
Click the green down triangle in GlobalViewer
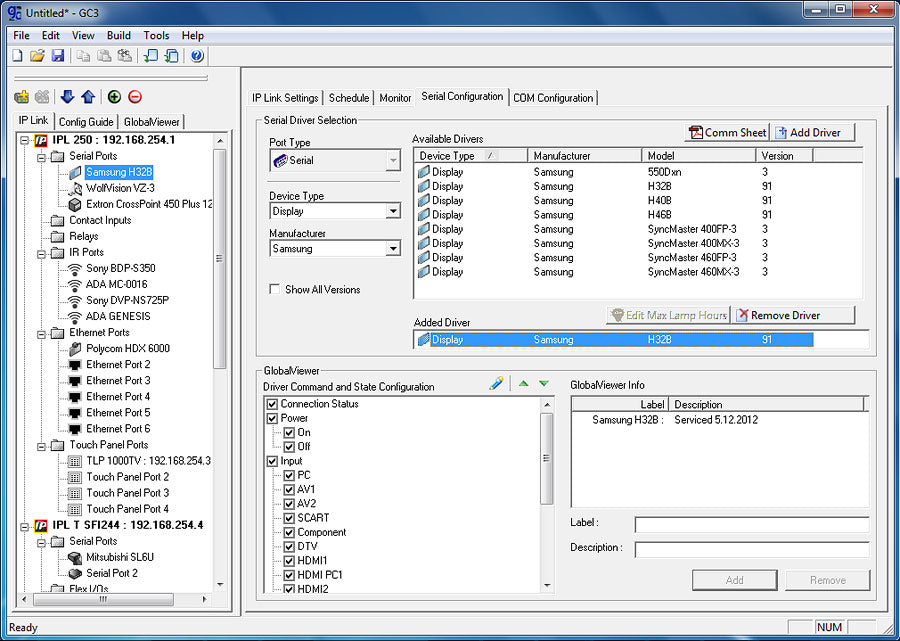(x=544, y=383)
